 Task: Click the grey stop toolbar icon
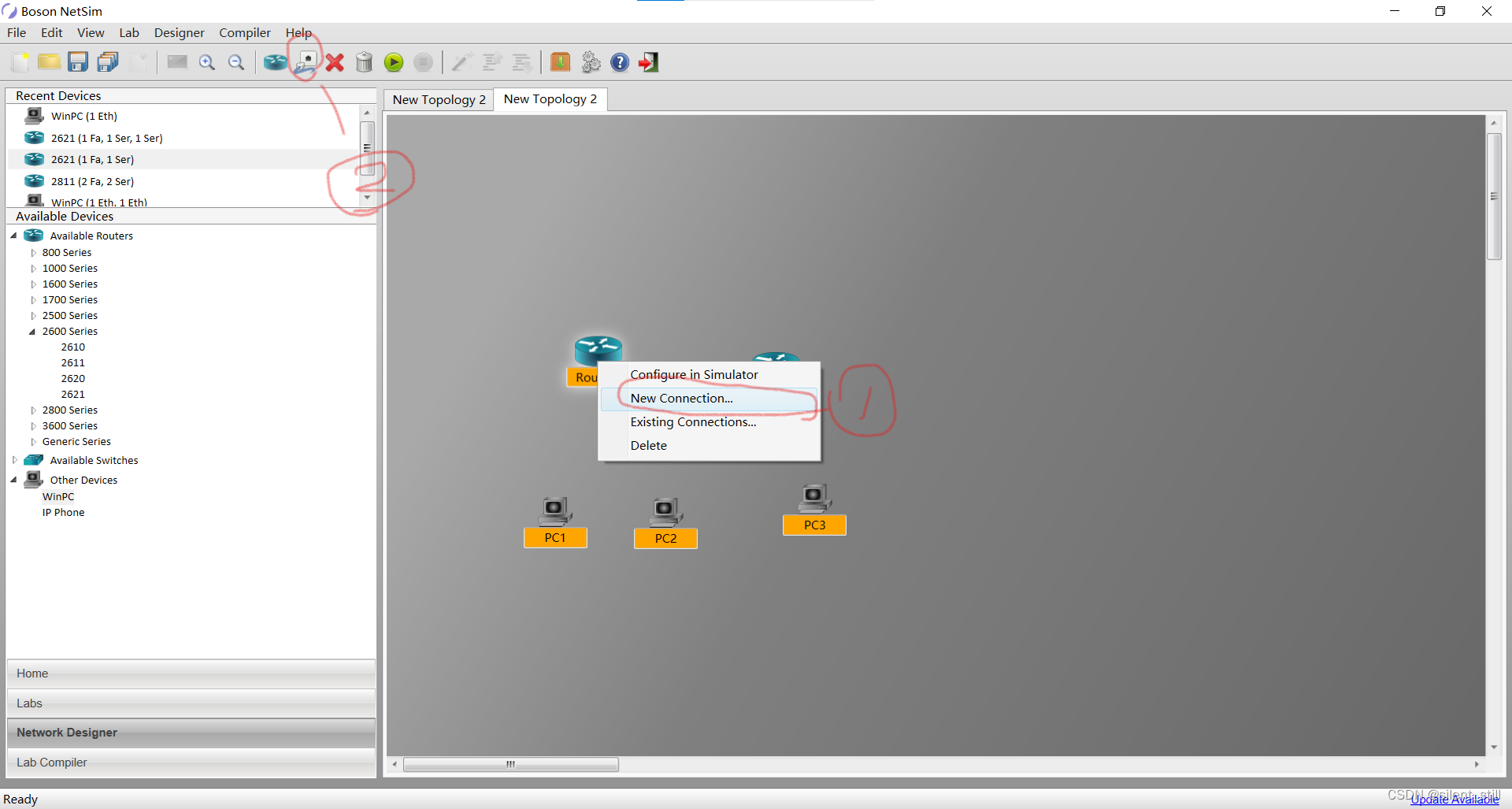pyautogui.click(x=423, y=62)
